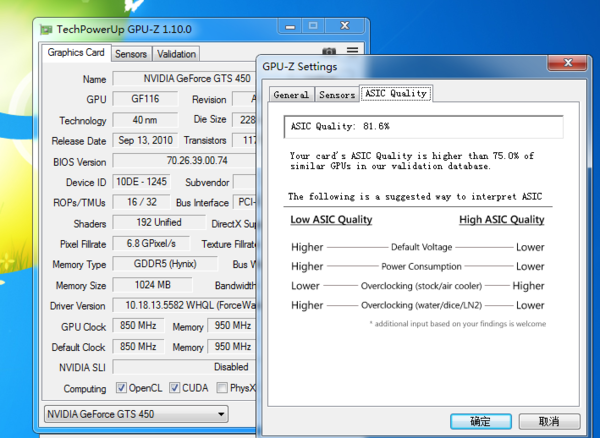
Task: Click the Default Voltage label
Action: click(421, 247)
